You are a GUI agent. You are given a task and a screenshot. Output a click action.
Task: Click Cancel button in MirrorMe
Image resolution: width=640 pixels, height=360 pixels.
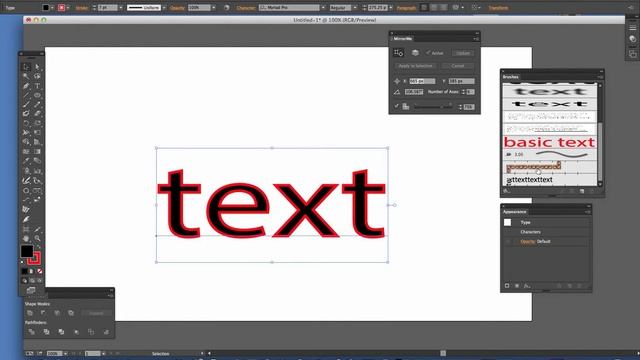458,66
